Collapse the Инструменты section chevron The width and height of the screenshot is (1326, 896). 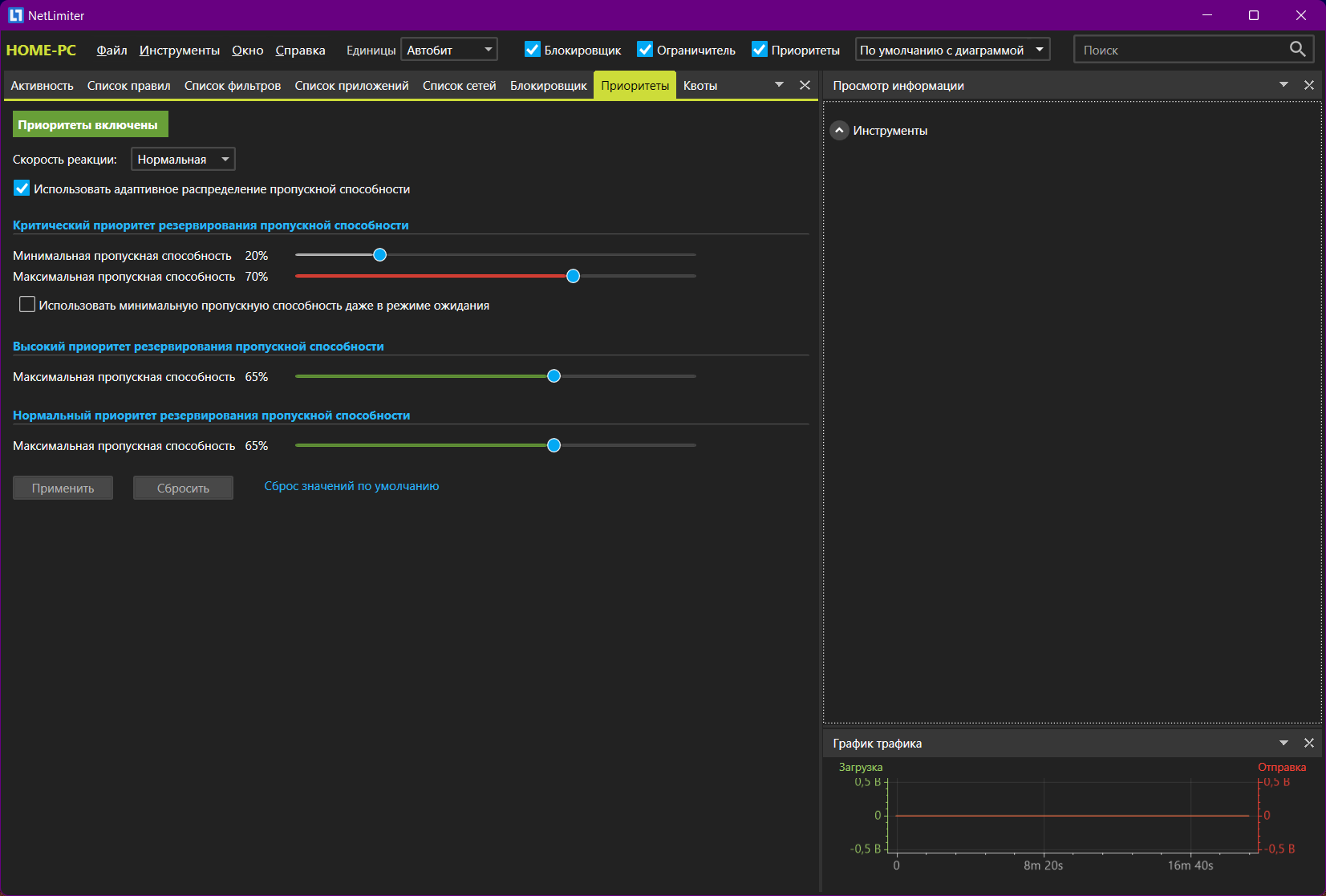pos(839,130)
